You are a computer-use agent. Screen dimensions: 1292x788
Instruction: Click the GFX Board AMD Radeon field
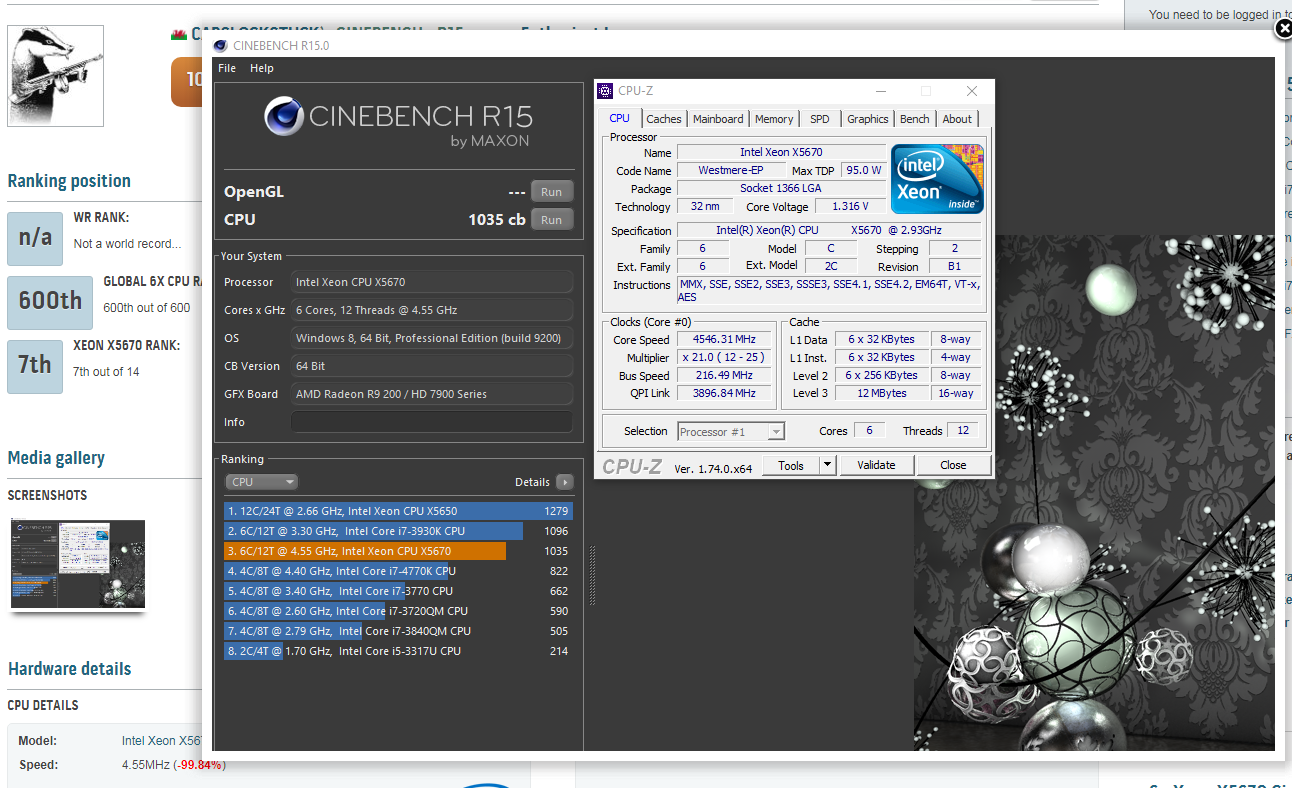(x=432, y=394)
